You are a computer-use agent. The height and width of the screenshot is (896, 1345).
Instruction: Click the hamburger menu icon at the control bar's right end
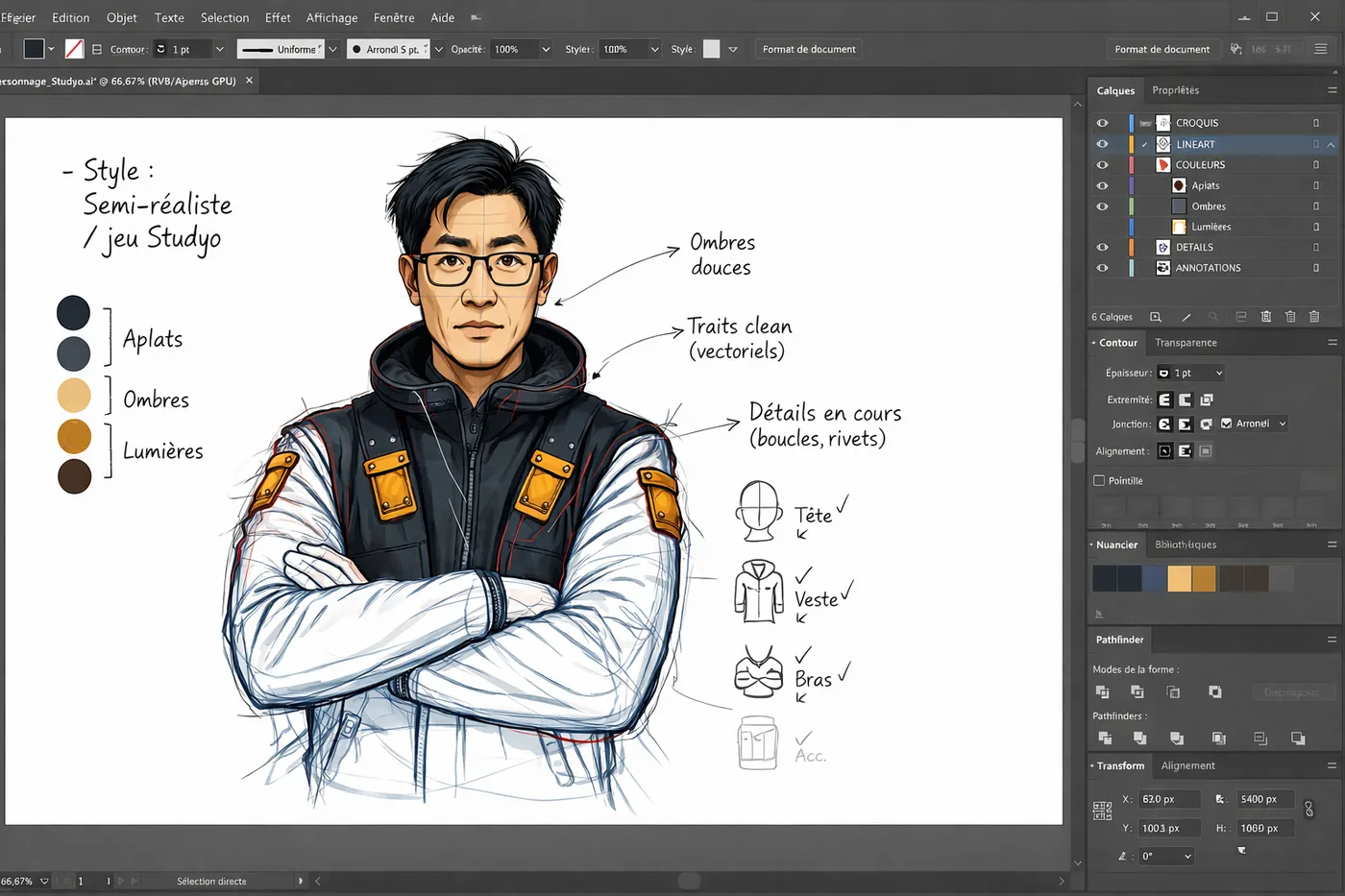click(1321, 49)
